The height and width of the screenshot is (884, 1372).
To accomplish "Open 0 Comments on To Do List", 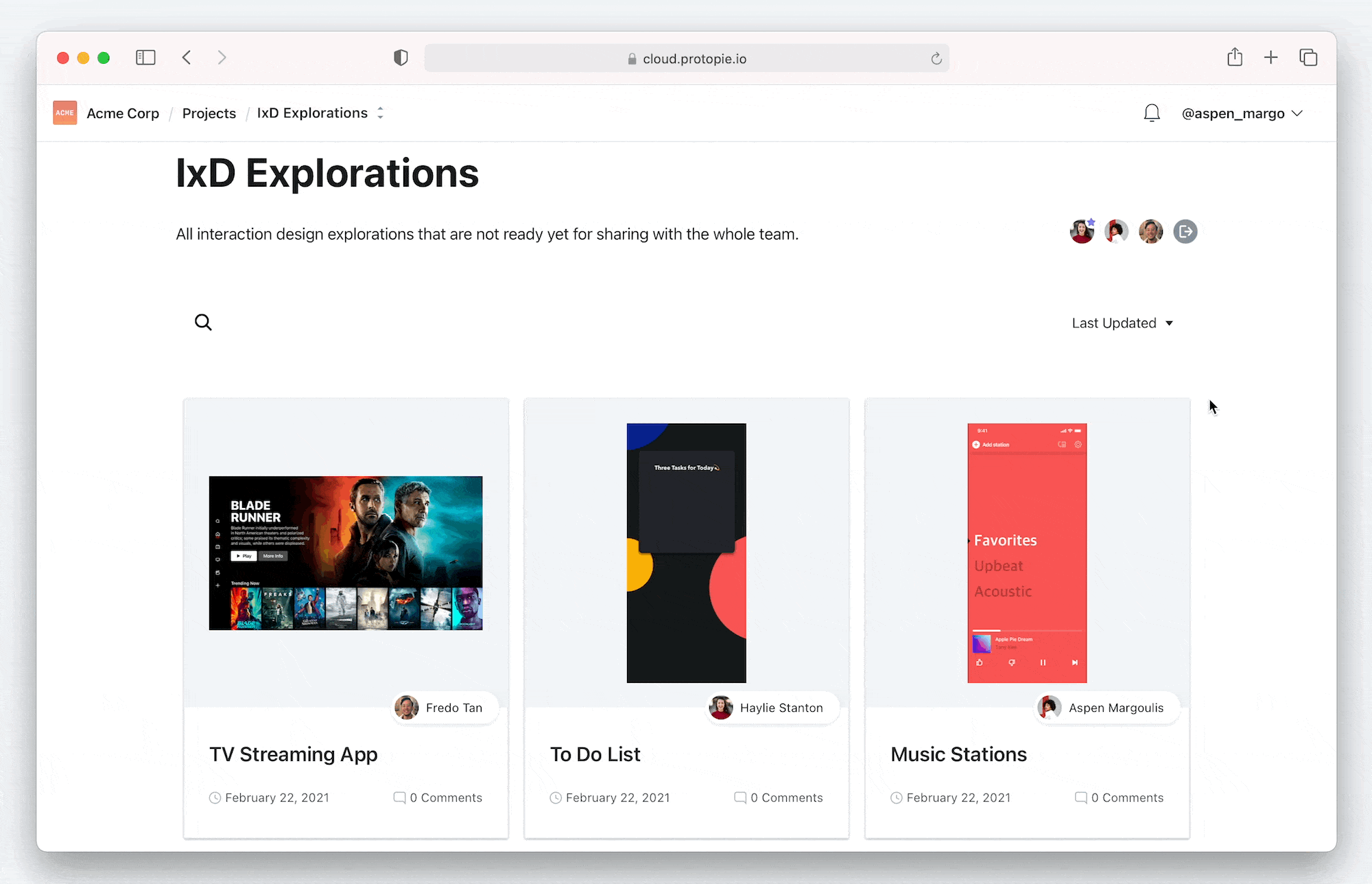I will coord(779,798).
